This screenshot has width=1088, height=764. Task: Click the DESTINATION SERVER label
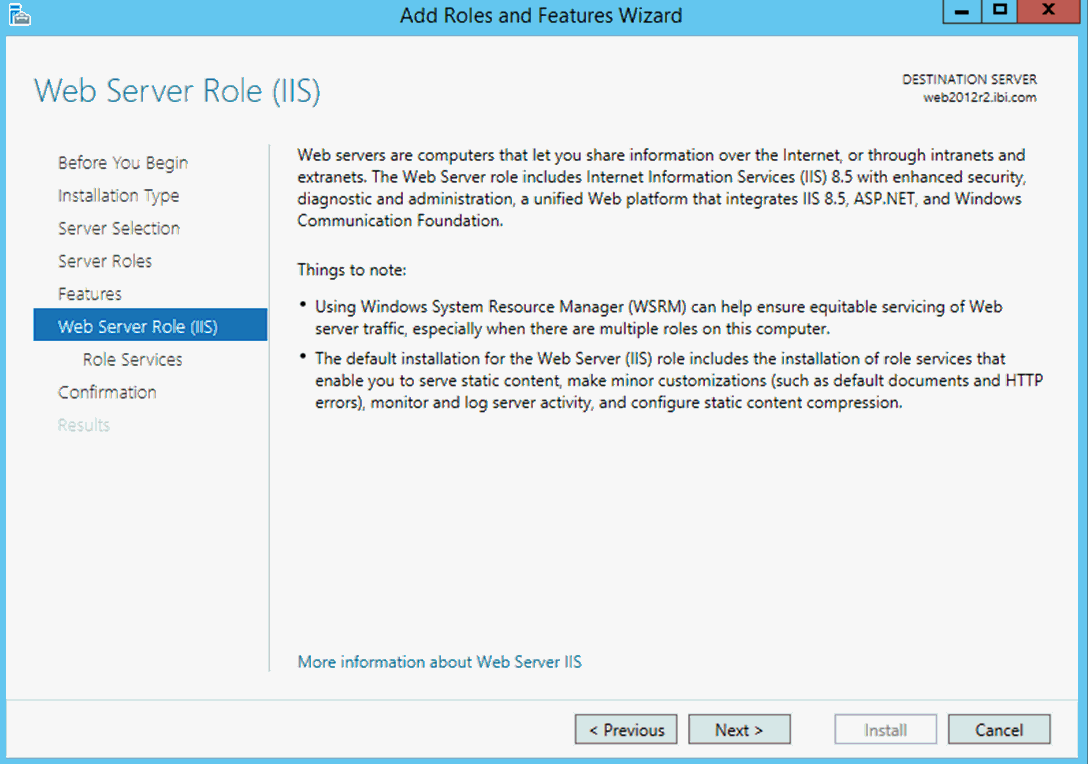(x=969, y=80)
